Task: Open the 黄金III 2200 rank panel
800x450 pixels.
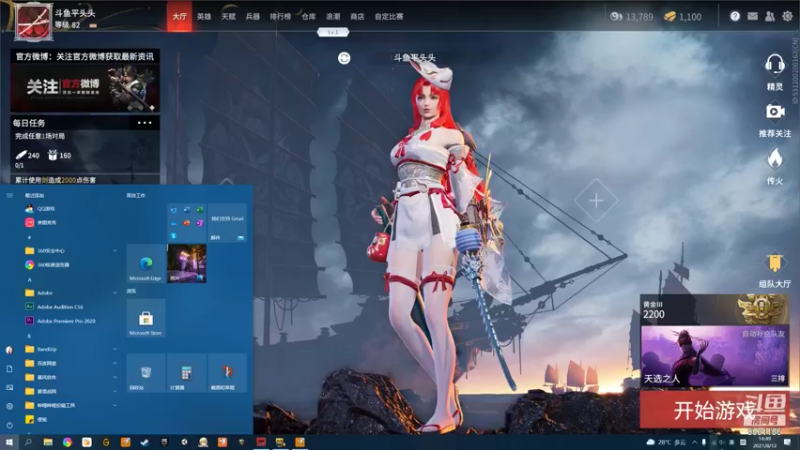Action: [714, 310]
